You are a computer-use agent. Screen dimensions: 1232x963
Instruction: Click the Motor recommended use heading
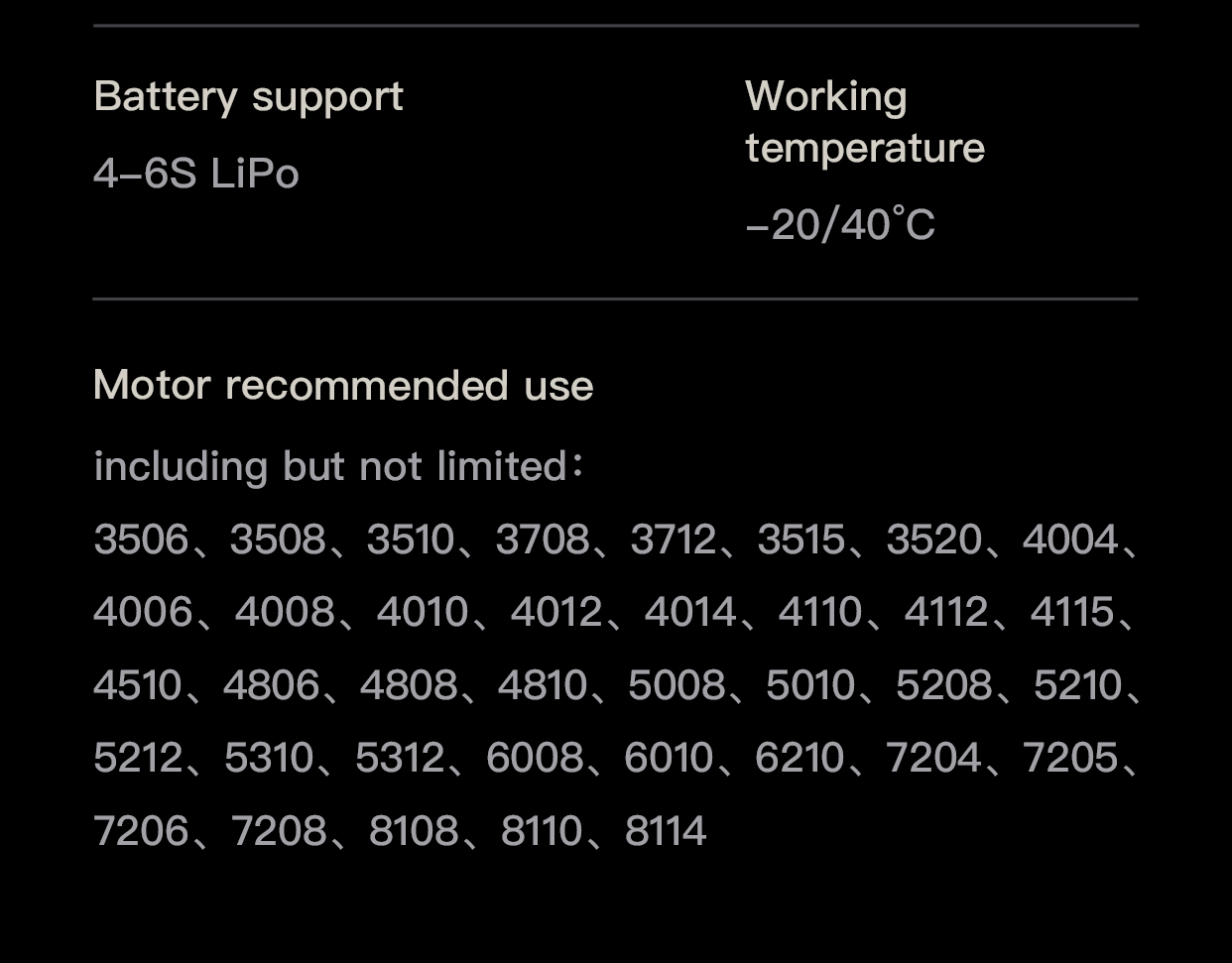(x=343, y=385)
